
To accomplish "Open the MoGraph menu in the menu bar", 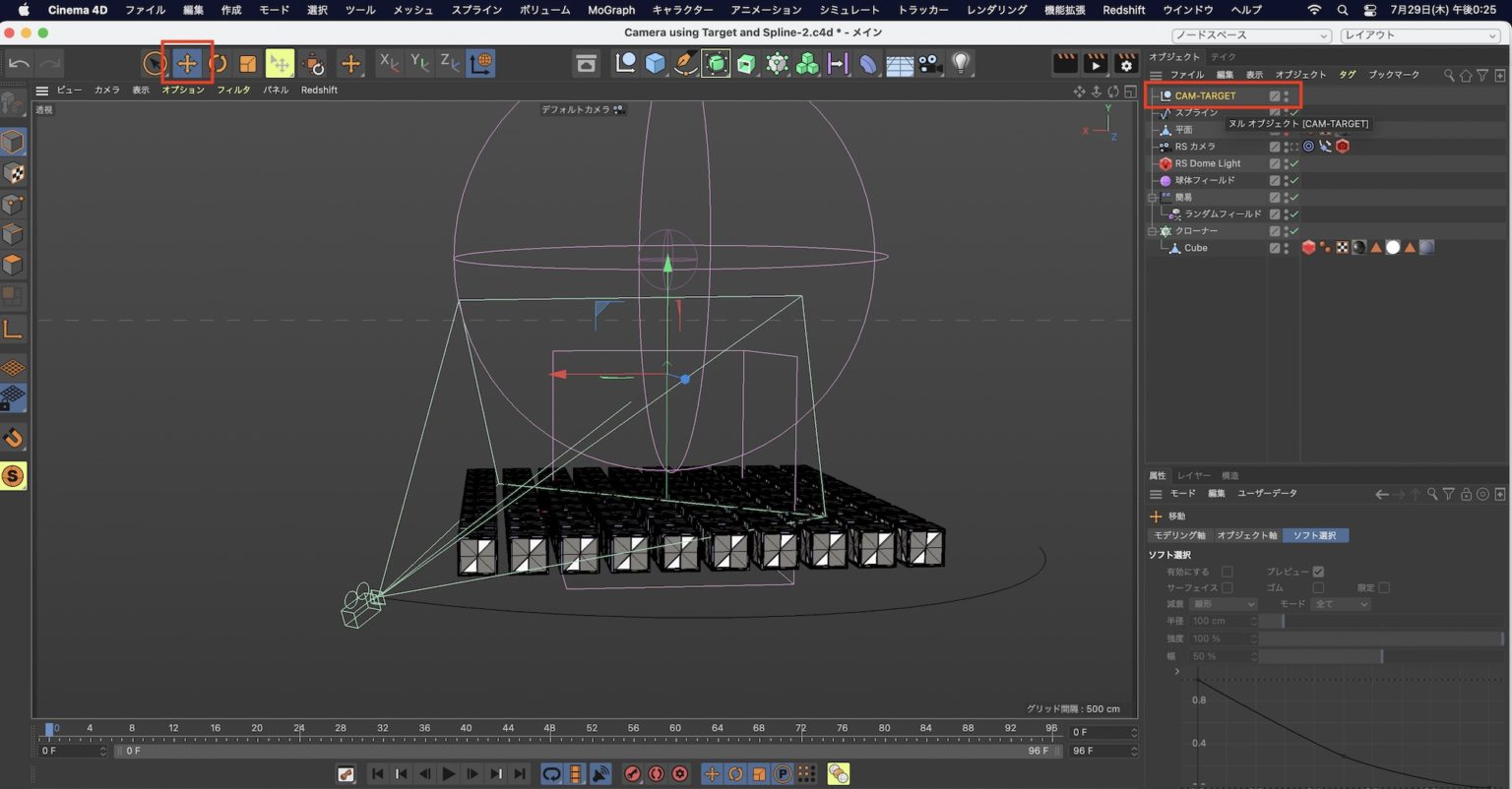I will [x=610, y=10].
